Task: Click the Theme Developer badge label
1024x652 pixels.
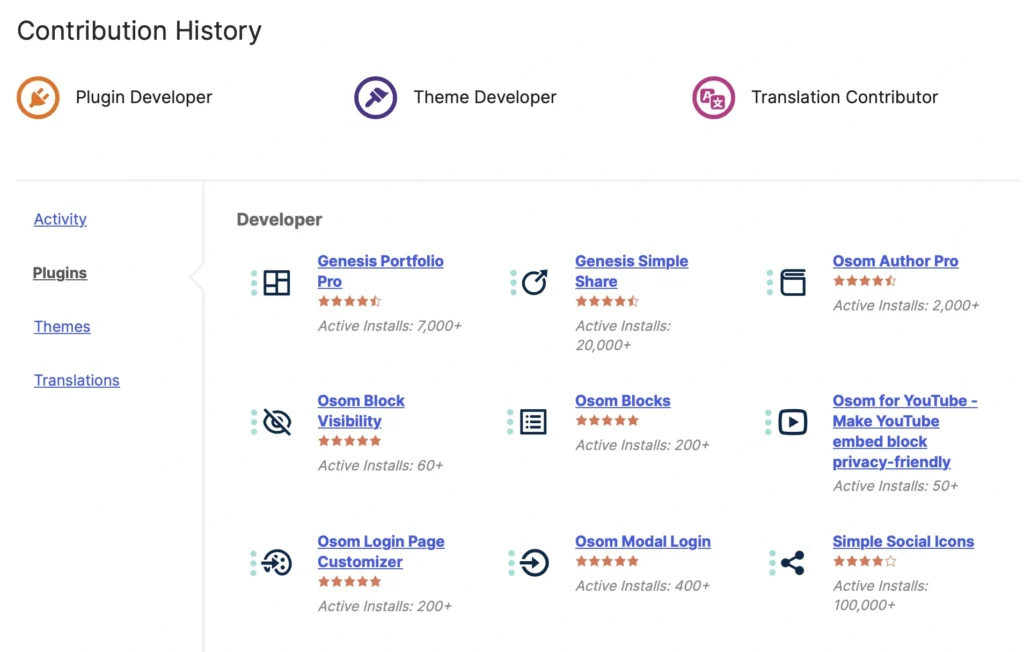Action: [x=485, y=97]
